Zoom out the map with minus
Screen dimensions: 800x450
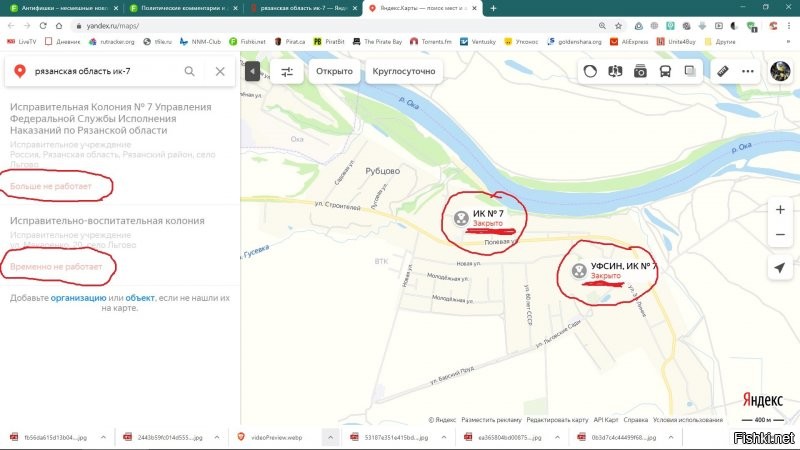(x=780, y=235)
